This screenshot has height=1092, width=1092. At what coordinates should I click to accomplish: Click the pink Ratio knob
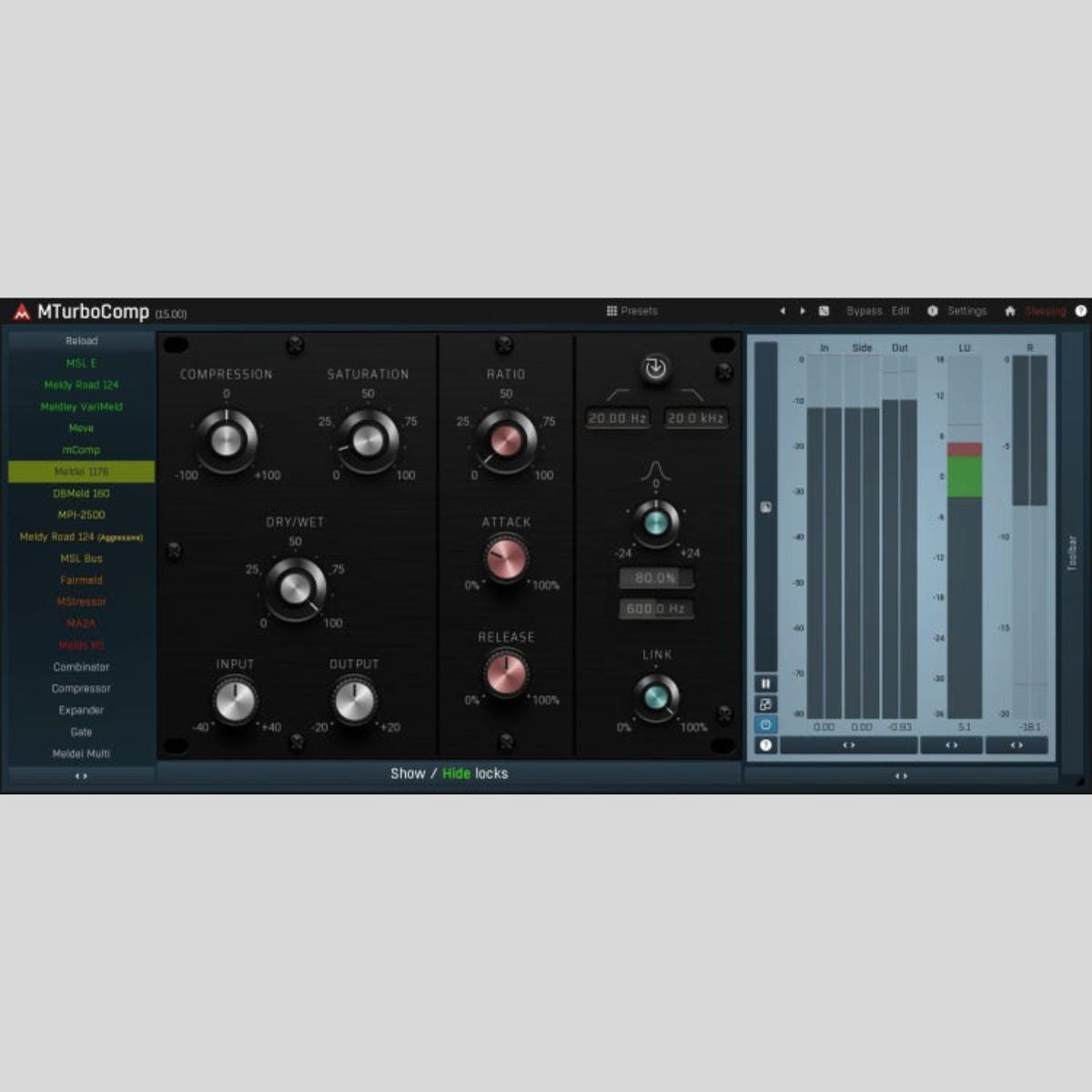[505, 440]
